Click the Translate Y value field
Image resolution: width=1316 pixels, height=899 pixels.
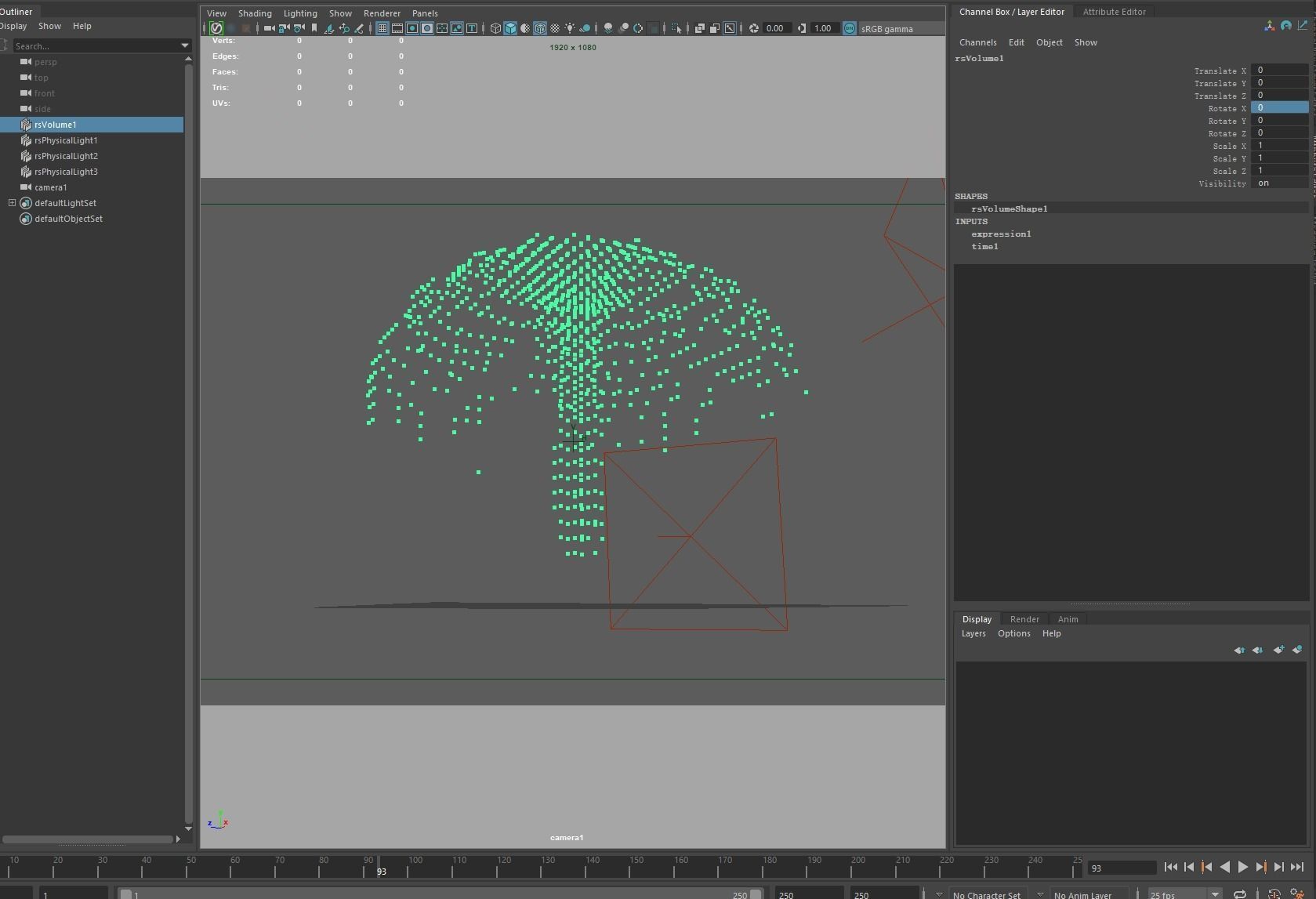[1279, 82]
